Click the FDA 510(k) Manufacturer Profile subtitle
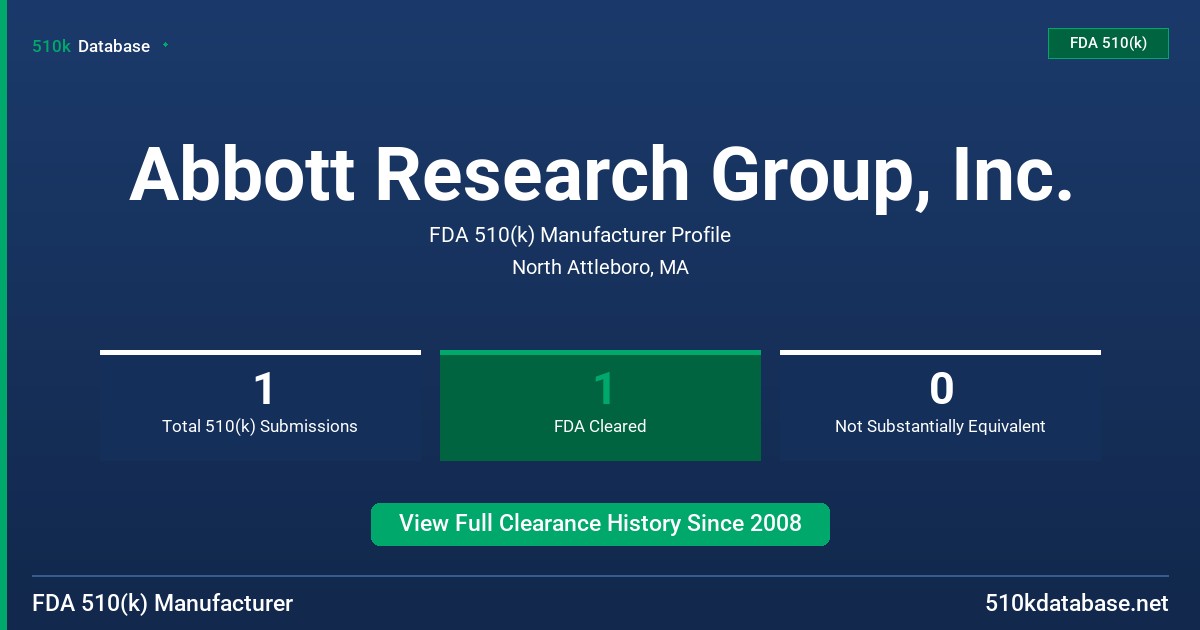 pyautogui.click(x=580, y=235)
